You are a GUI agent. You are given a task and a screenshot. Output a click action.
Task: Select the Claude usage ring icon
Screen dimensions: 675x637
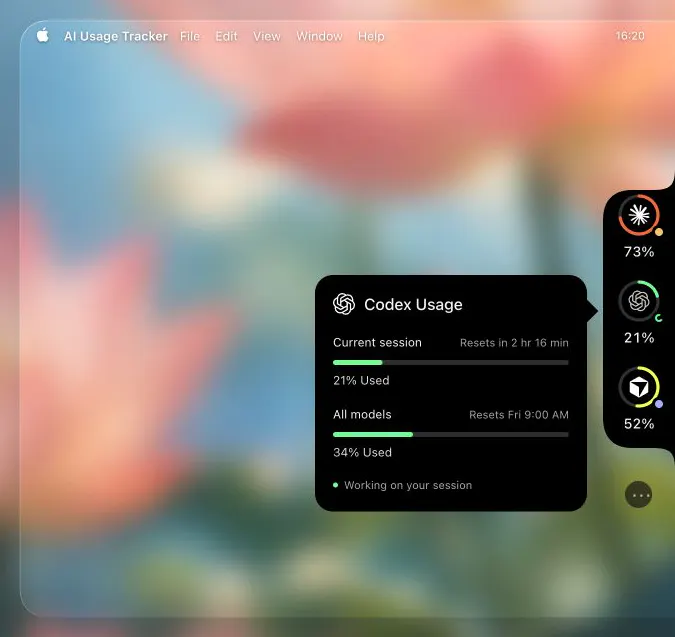click(x=639, y=215)
